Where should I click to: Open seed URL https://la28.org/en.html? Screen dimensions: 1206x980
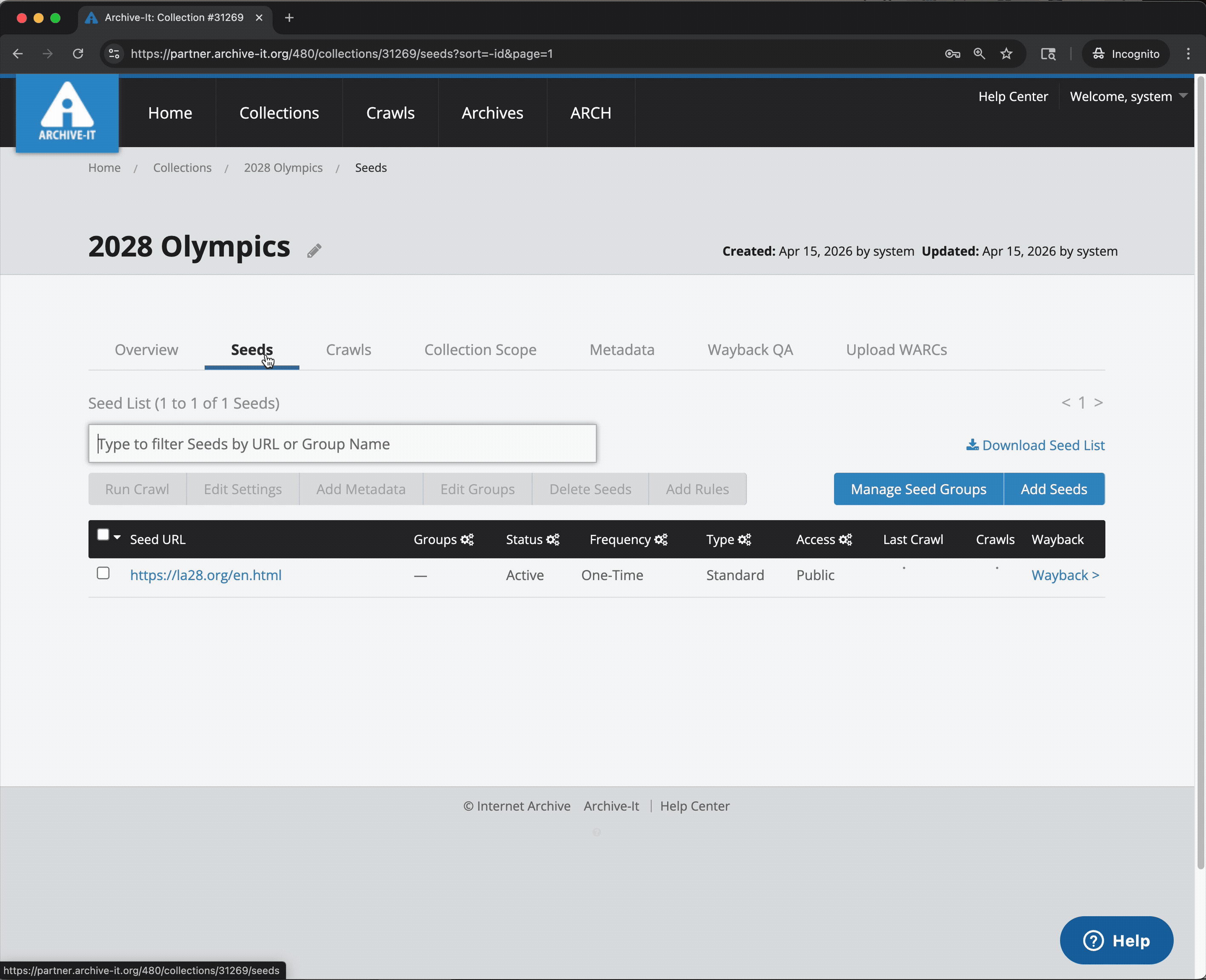coord(206,575)
